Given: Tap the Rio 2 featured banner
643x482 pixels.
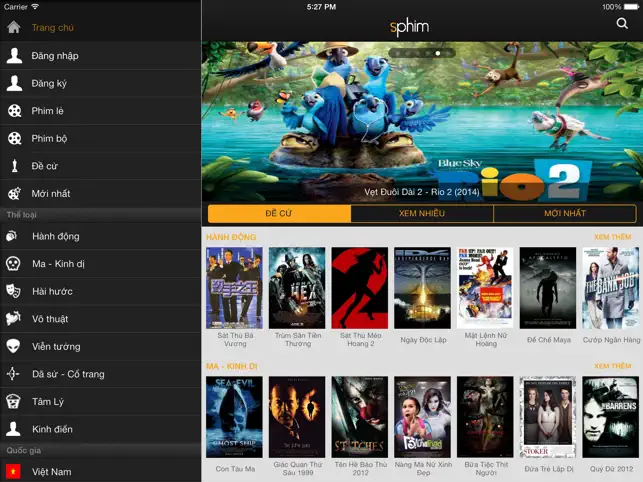Looking at the screenshot, I should pyautogui.click(x=422, y=121).
